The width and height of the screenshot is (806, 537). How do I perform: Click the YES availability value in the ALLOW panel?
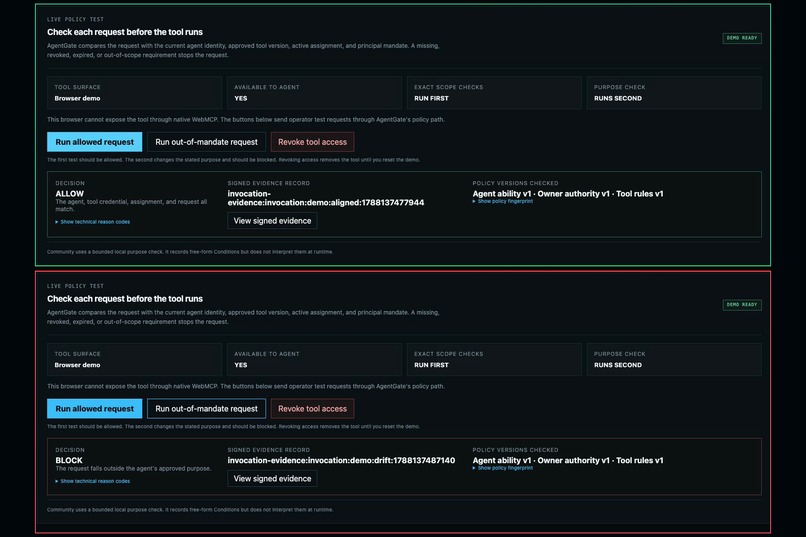(241, 98)
